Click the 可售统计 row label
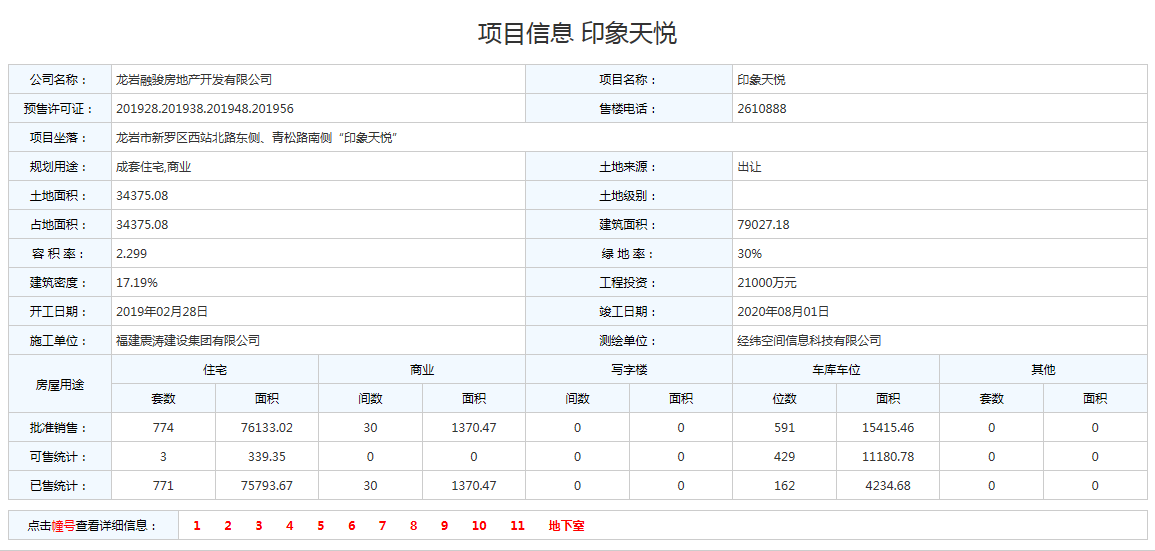Viewport: 1155px width, 551px height. pos(58,457)
